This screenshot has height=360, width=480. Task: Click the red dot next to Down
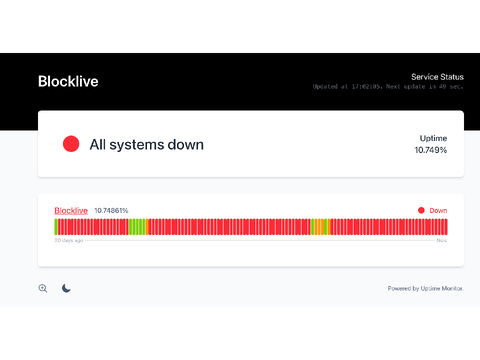421,210
